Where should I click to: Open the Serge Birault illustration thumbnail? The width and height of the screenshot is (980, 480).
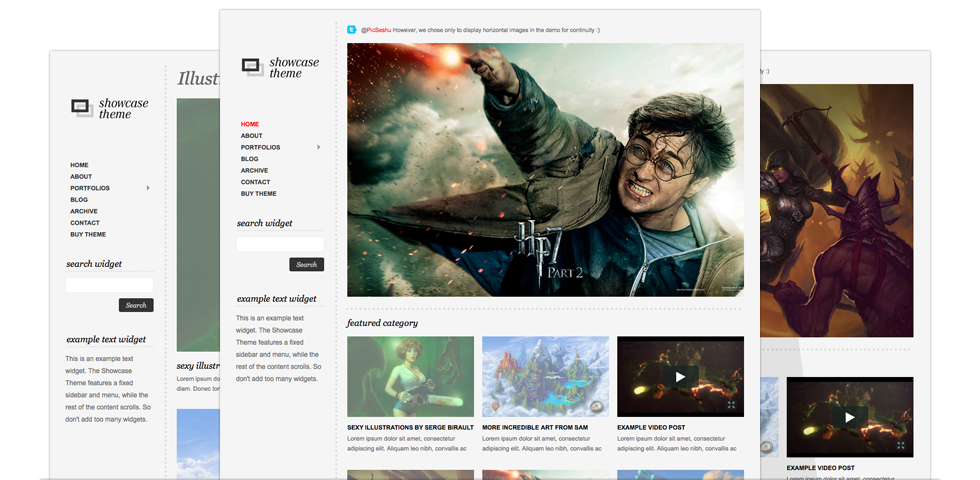pyautogui.click(x=410, y=376)
